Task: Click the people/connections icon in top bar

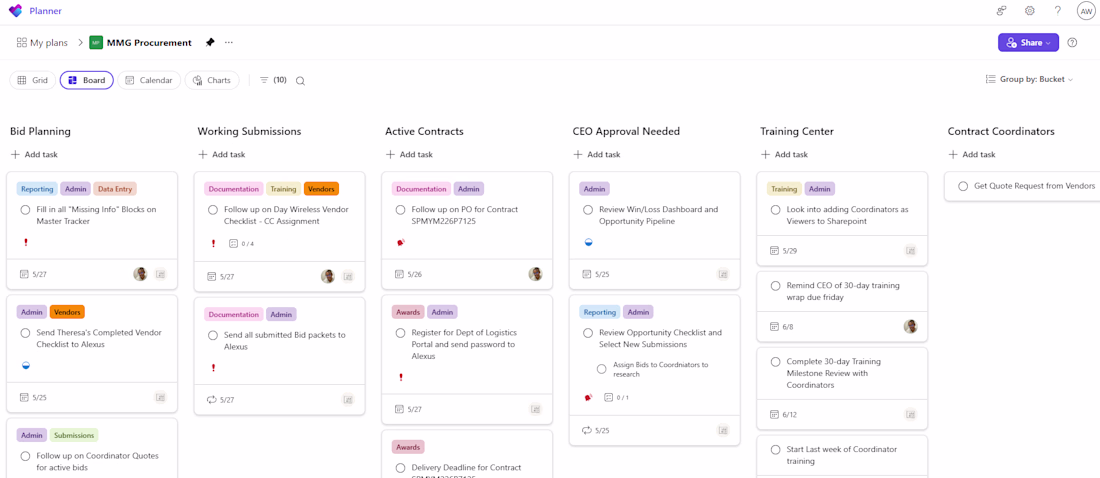Action: (1002, 11)
